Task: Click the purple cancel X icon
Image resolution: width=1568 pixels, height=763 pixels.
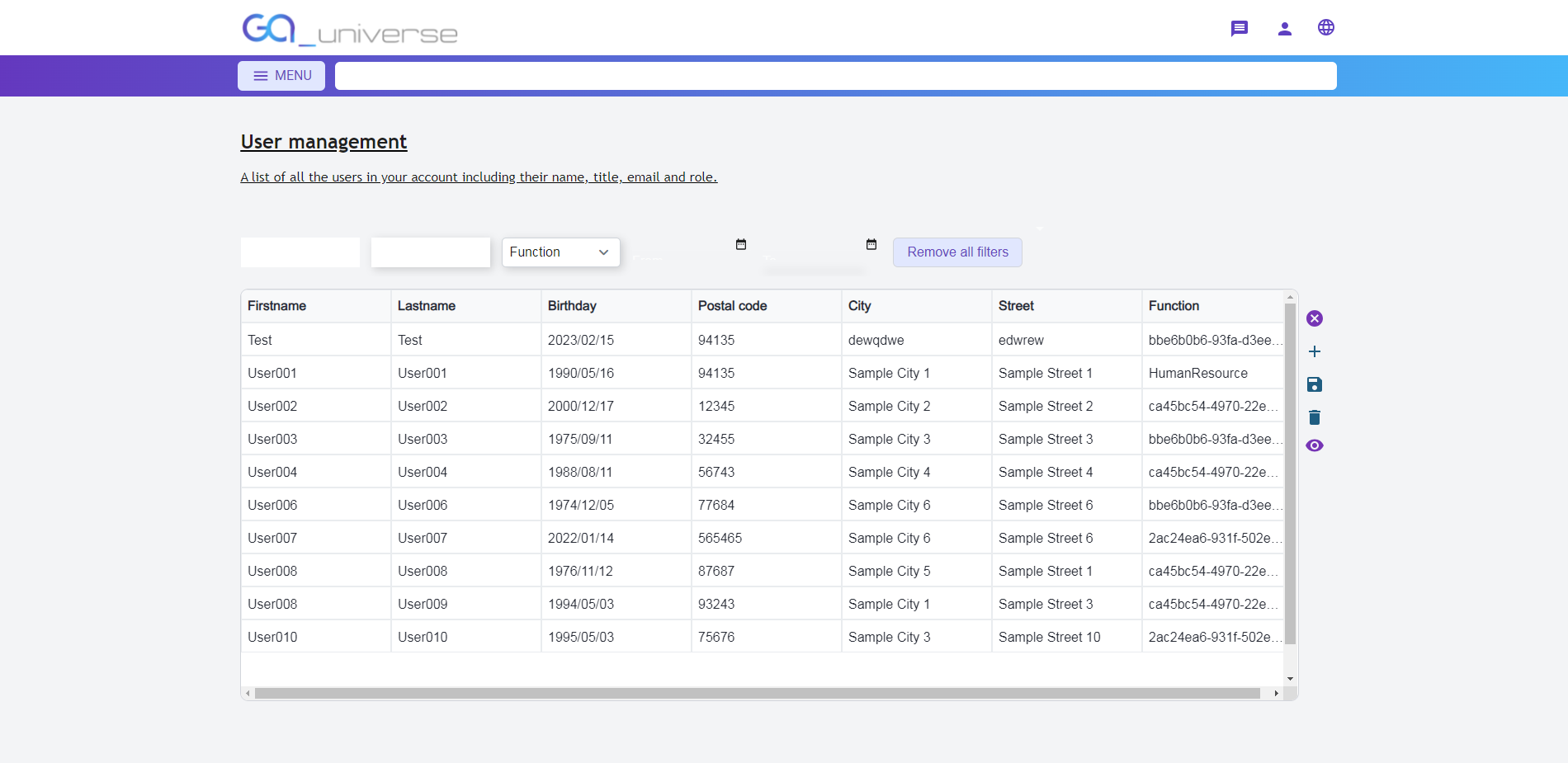Action: 1315,318
